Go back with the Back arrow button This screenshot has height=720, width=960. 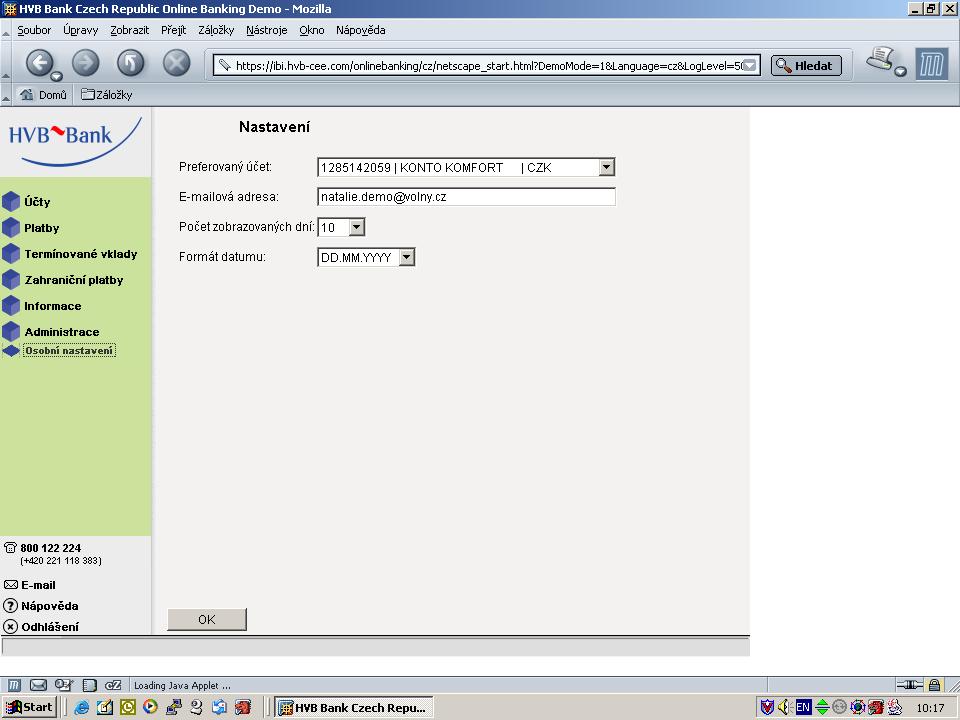pos(39,62)
